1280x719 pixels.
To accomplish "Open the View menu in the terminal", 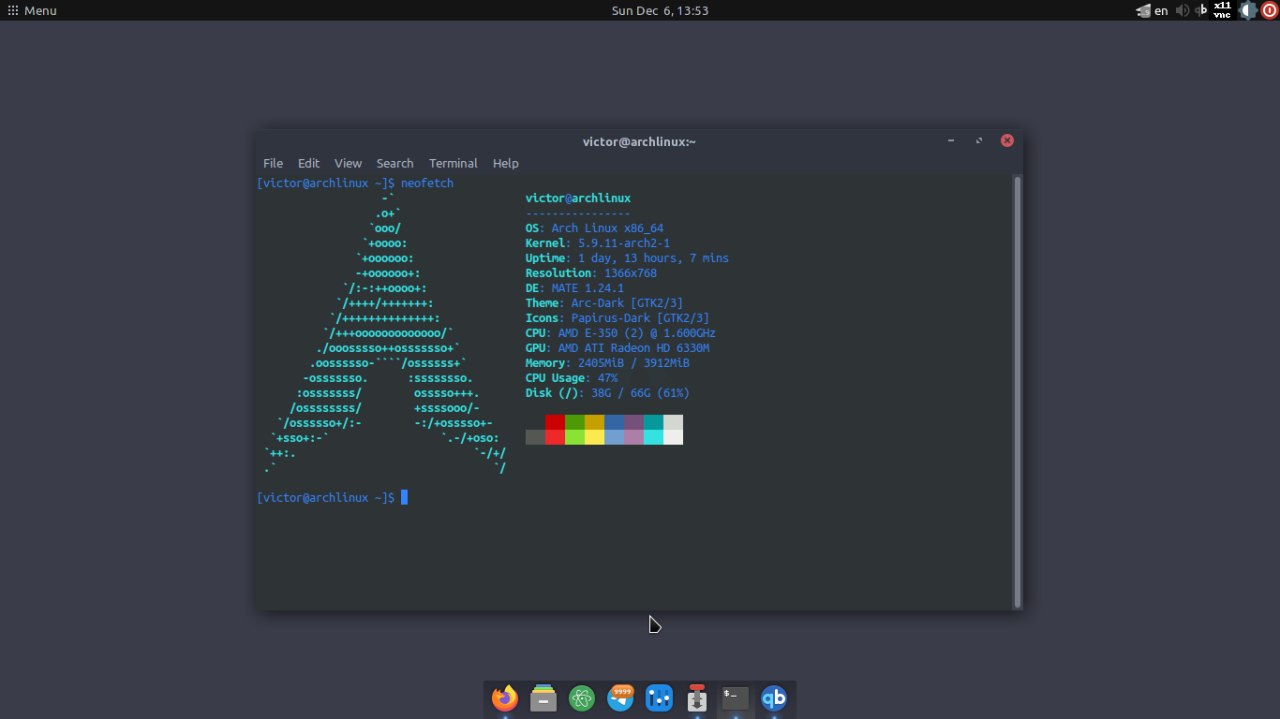I will (x=348, y=163).
